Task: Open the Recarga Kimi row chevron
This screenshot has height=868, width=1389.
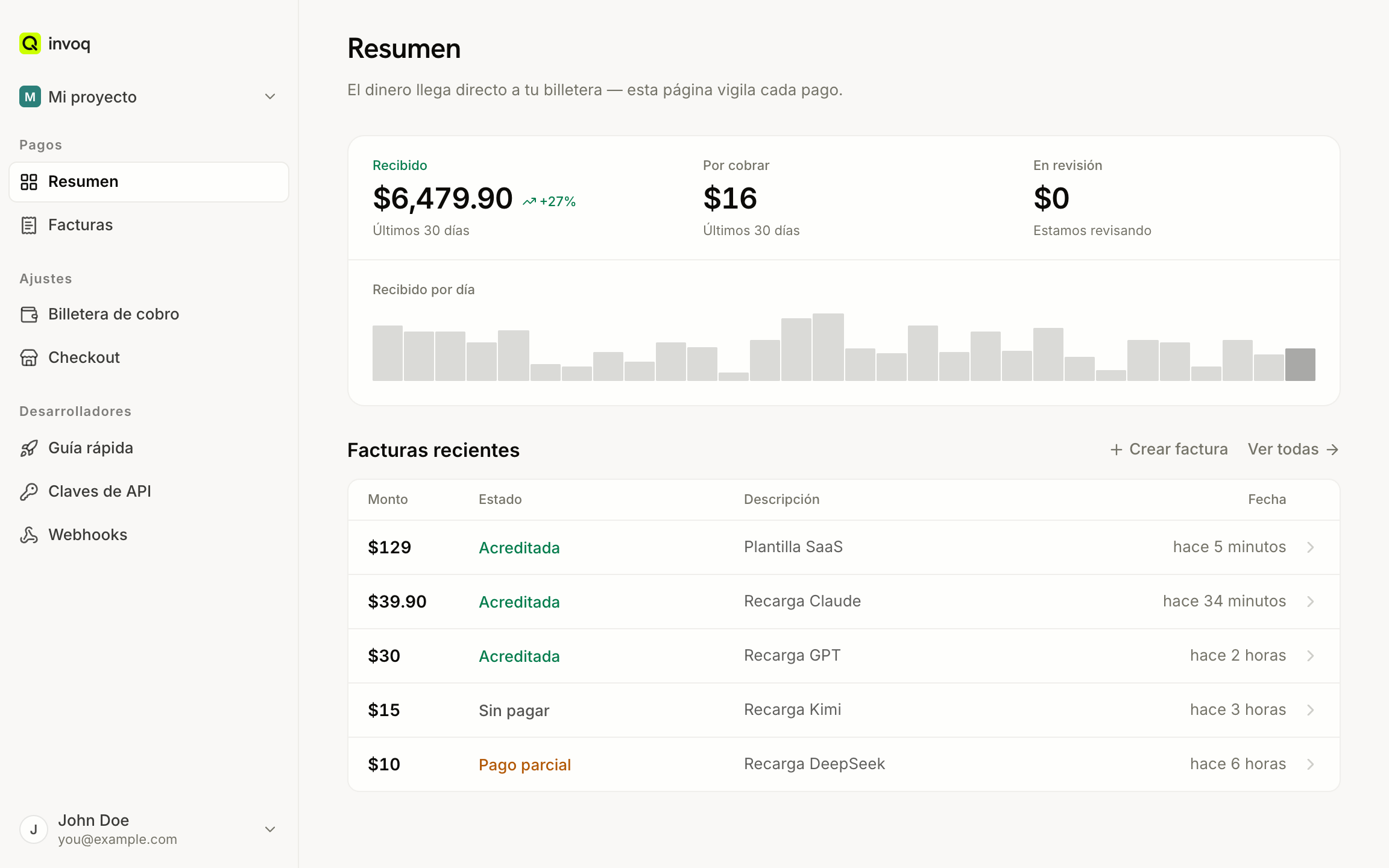Action: coord(1311,710)
